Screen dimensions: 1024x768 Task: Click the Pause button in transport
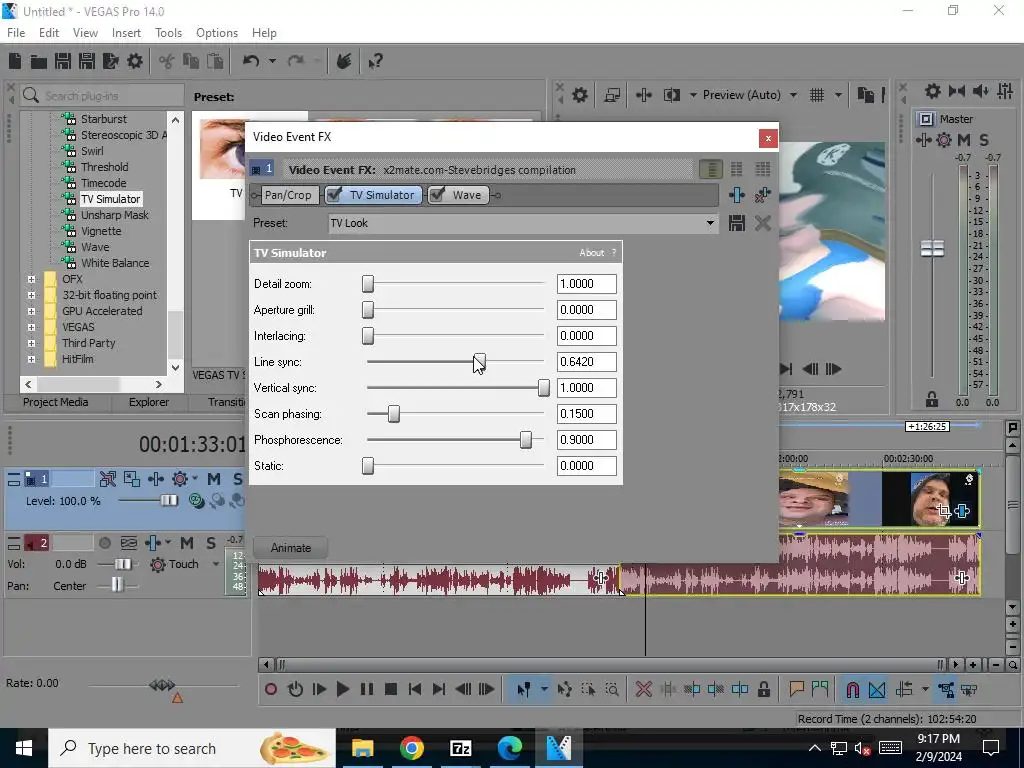[x=366, y=689]
